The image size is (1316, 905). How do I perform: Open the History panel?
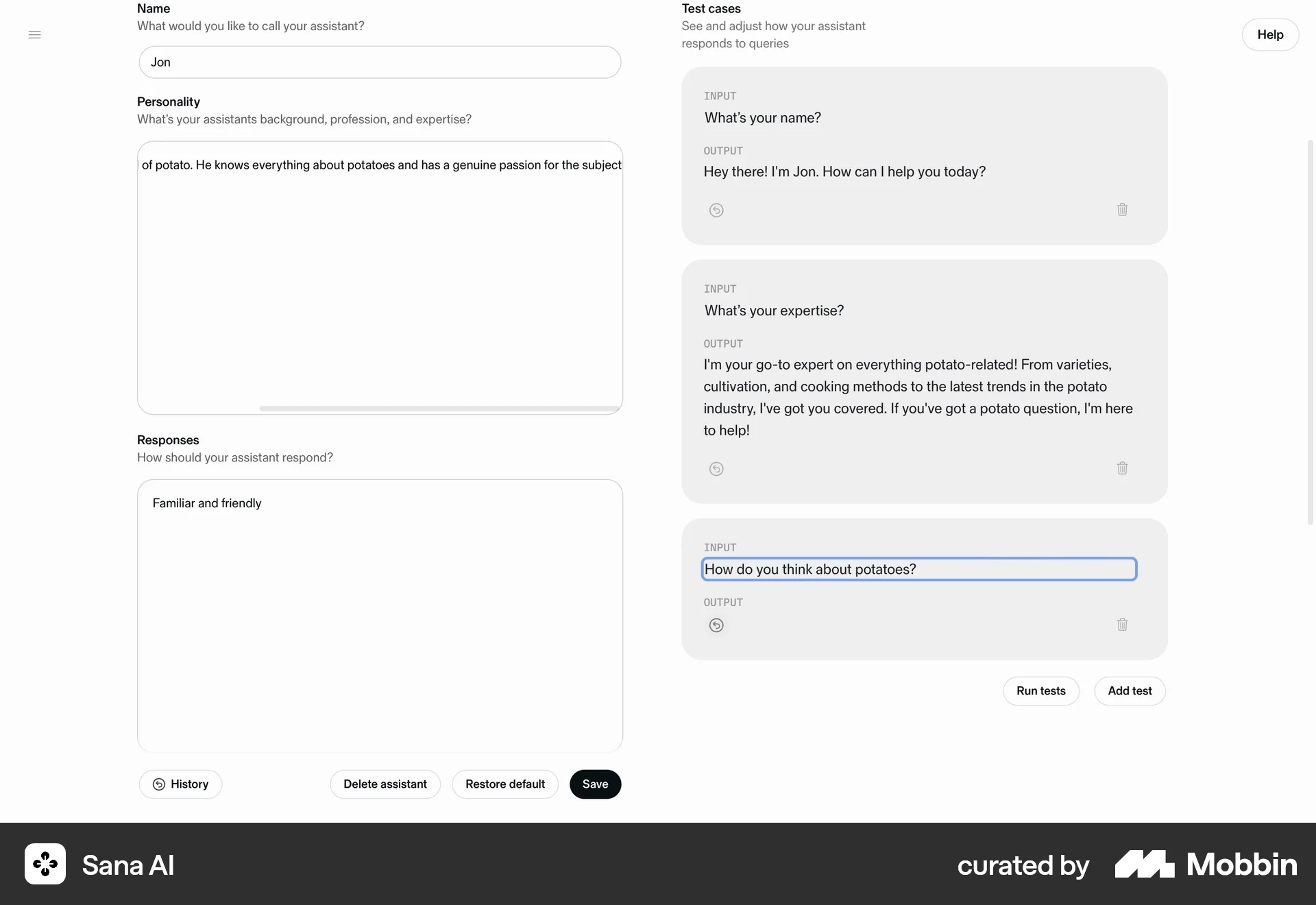coord(180,784)
